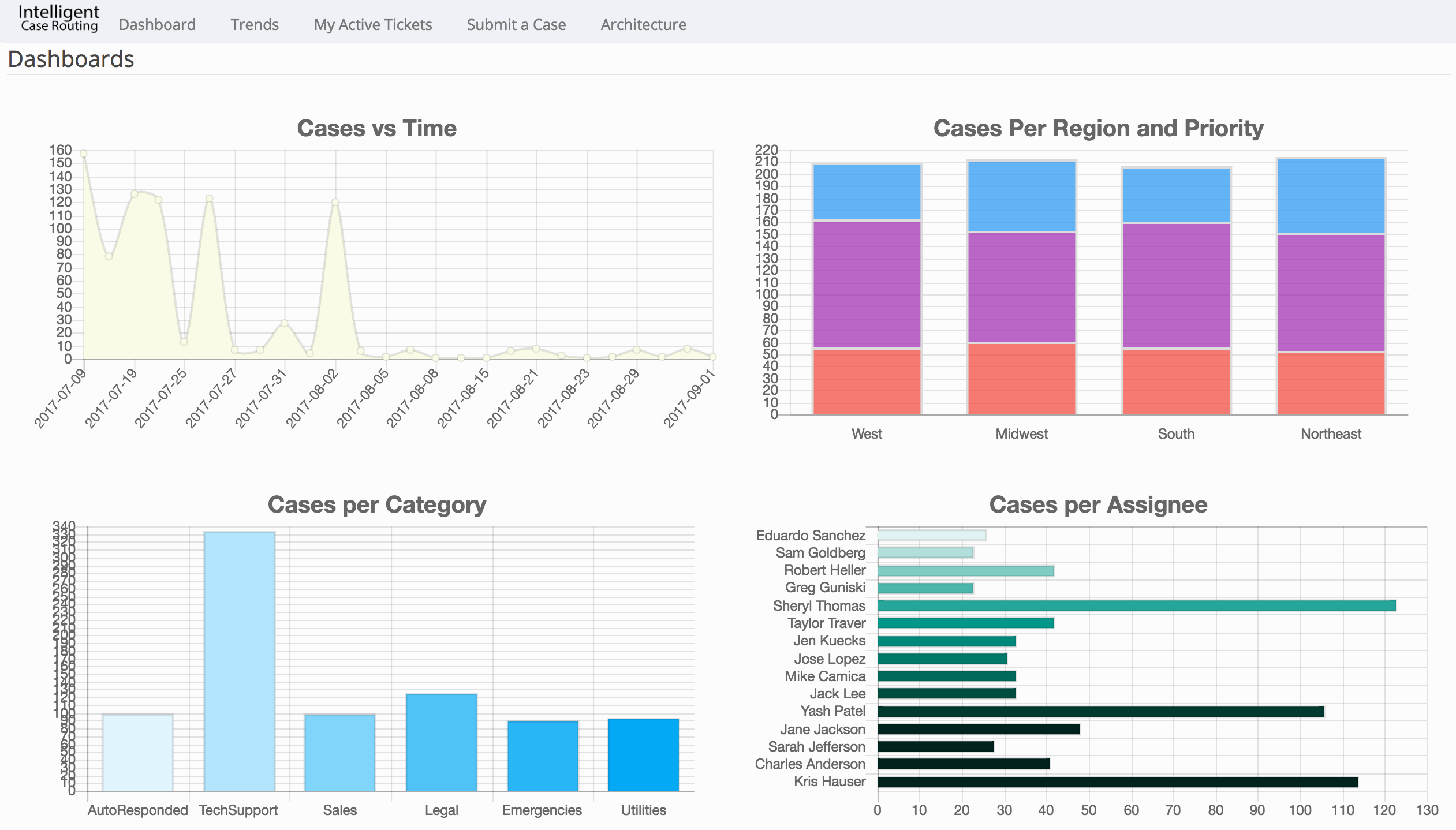Image resolution: width=1456 pixels, height=830 pixels.
Task: Click the West region blue bar segment
Action: coord(867,192)
